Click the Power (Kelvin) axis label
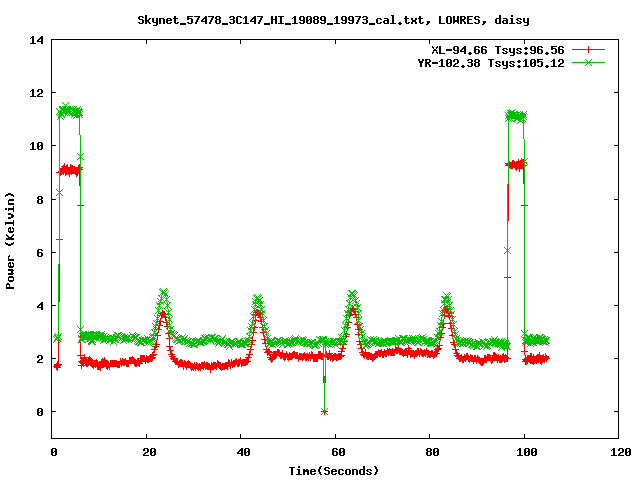This screenshot has height=480, width=640. pyautogui.click(x=10, y=241)
